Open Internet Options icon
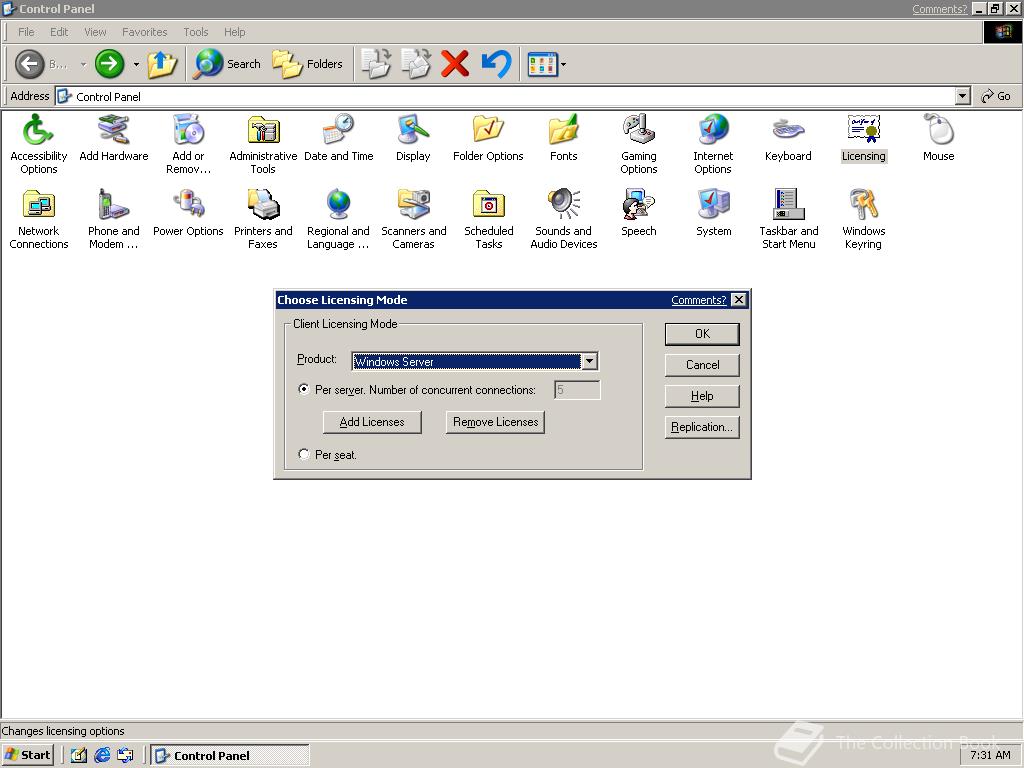 click(x=713, y=144)
